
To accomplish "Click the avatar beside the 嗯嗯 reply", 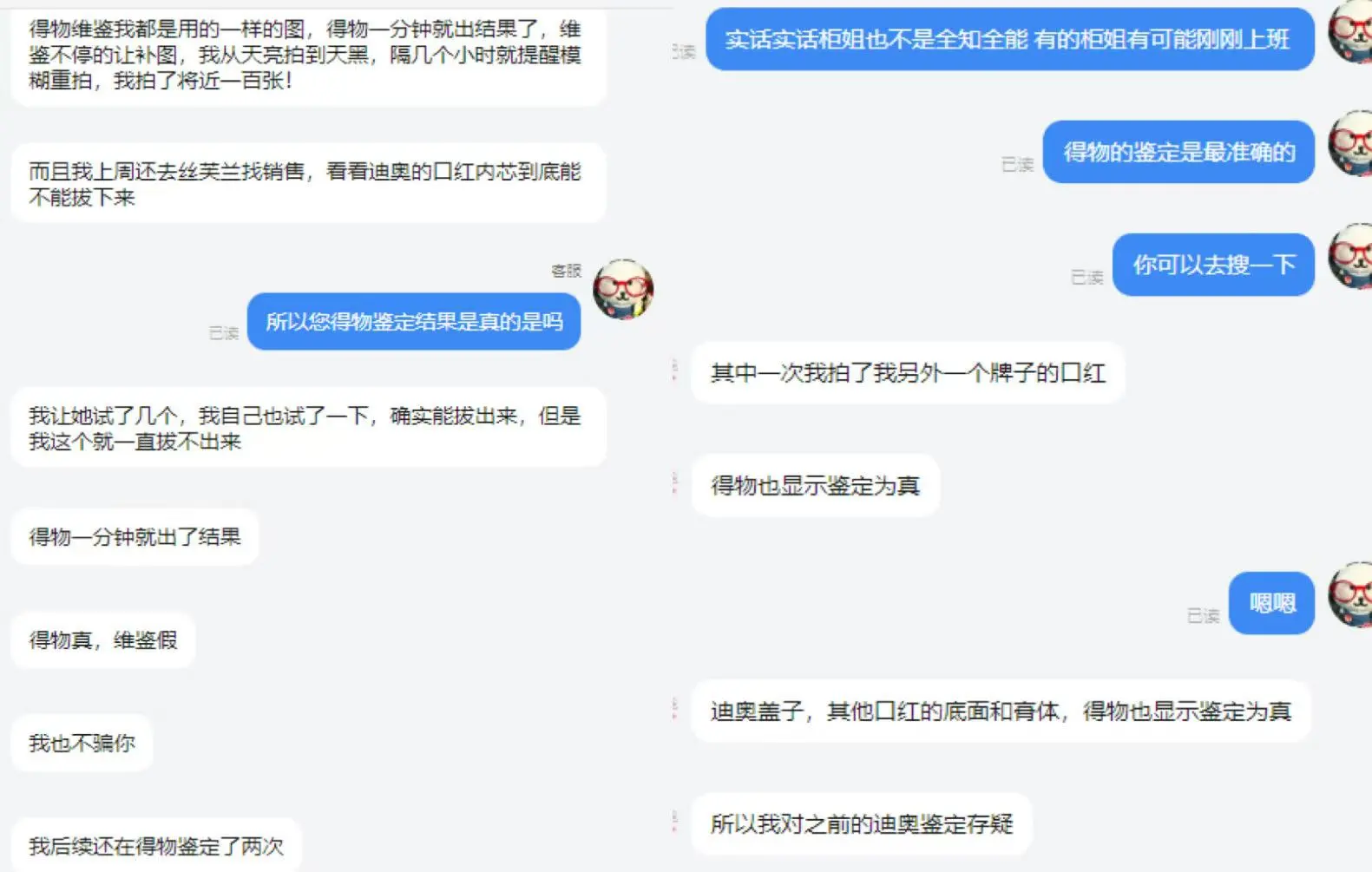I will coord(1351,594).
